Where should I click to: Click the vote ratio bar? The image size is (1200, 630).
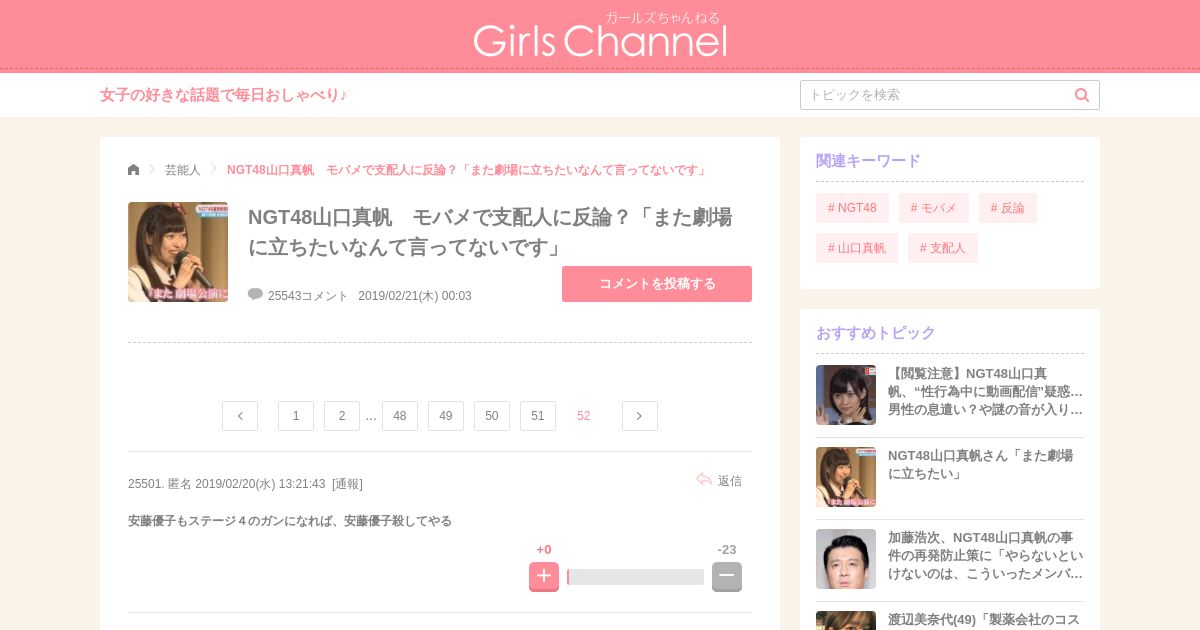click(x=636, y=577)
